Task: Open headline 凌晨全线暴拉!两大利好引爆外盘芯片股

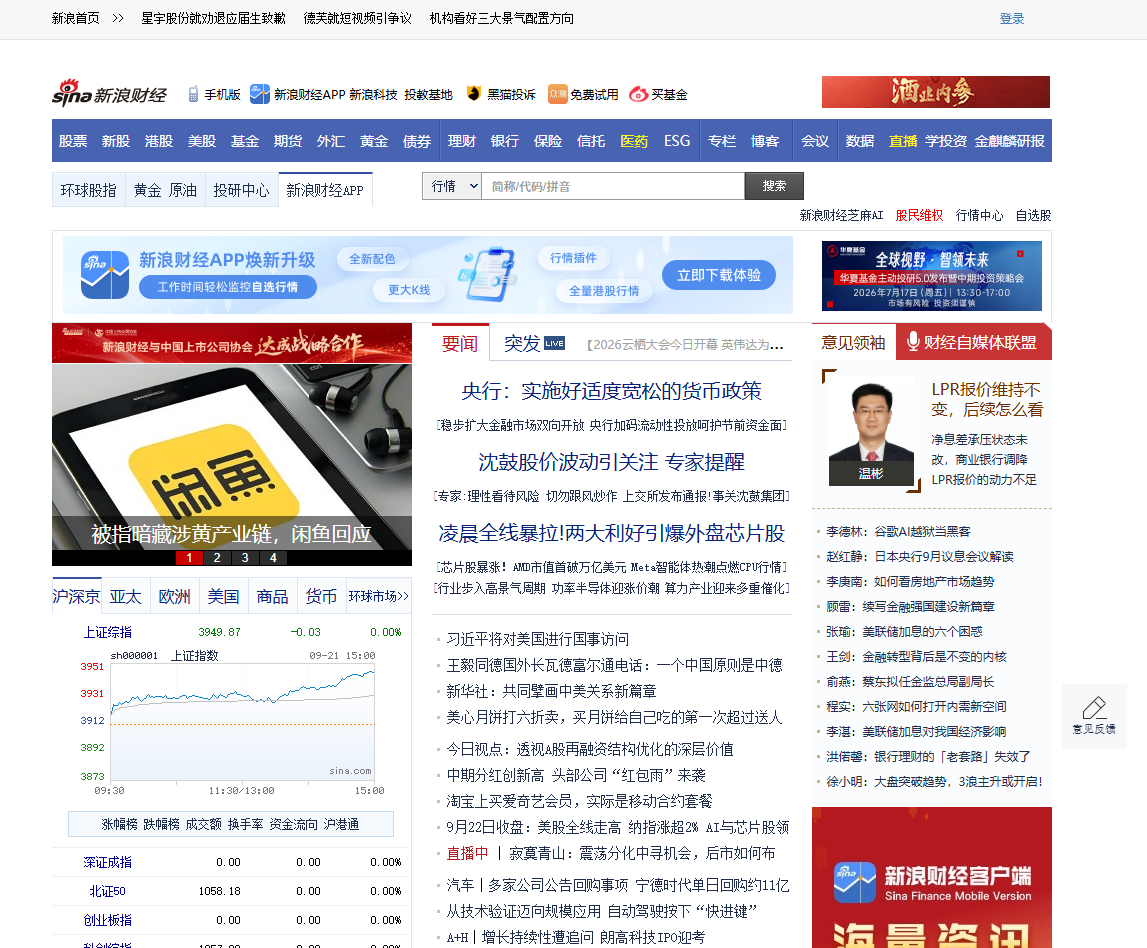Action: click(x=612, y=533)
